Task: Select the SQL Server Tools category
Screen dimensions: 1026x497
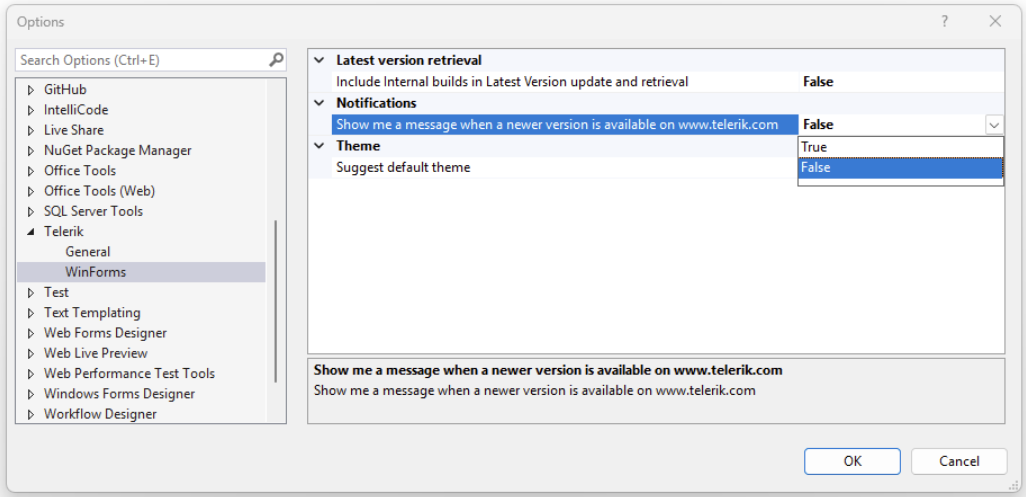Action: pos(93,211)
